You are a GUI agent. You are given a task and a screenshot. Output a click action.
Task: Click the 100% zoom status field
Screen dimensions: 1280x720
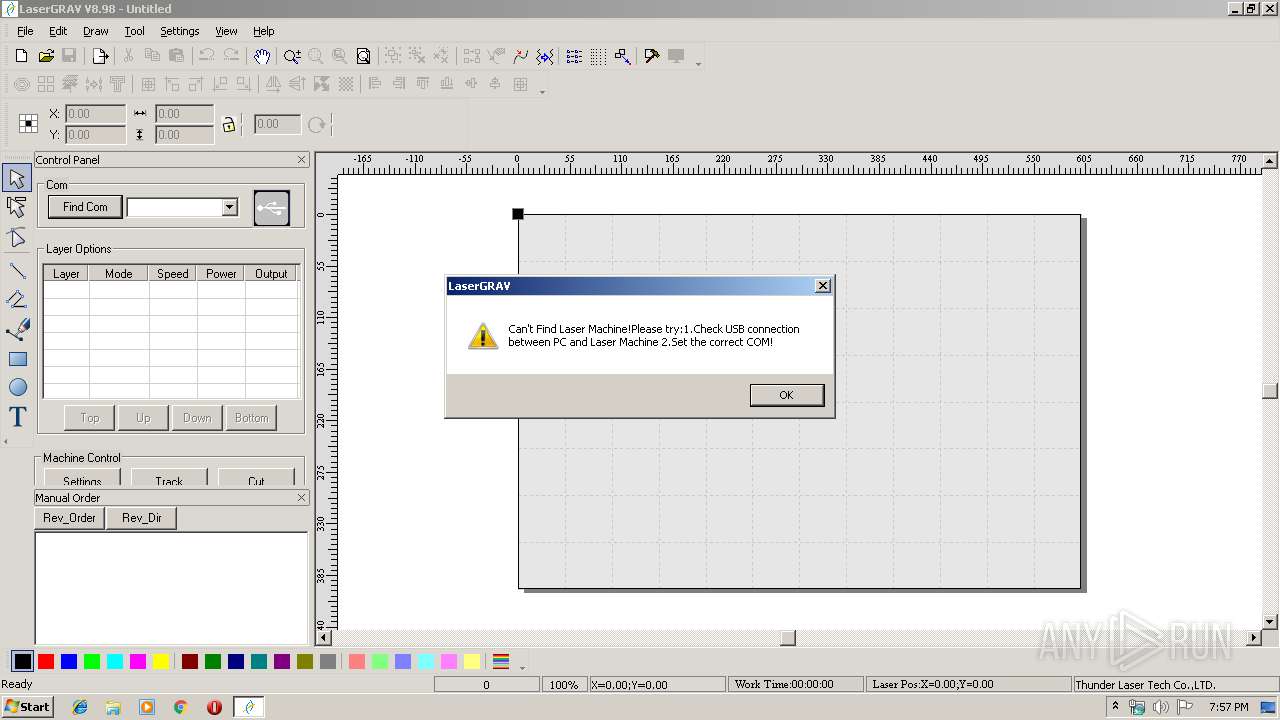pos(564,684)
